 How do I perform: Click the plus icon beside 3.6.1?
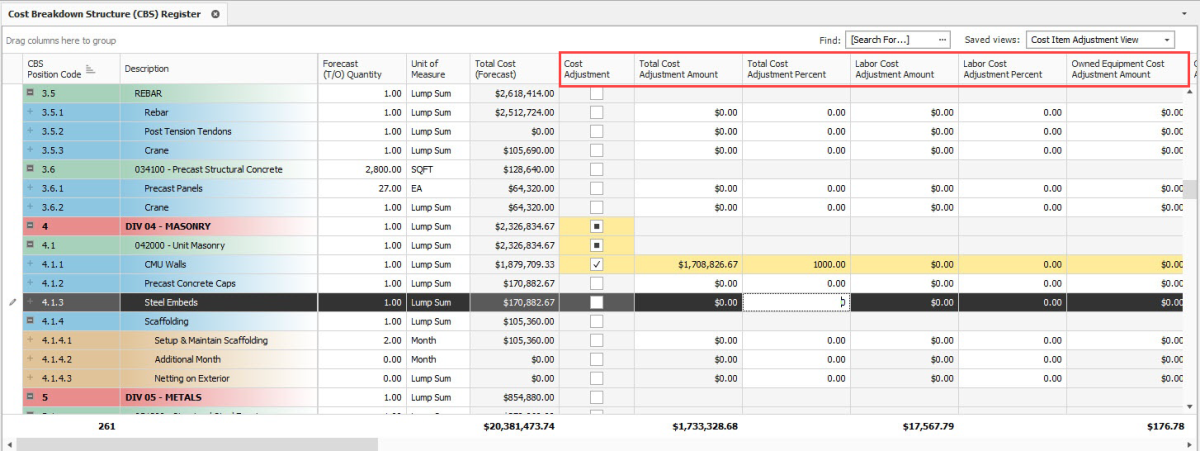(x=31, y=188)
